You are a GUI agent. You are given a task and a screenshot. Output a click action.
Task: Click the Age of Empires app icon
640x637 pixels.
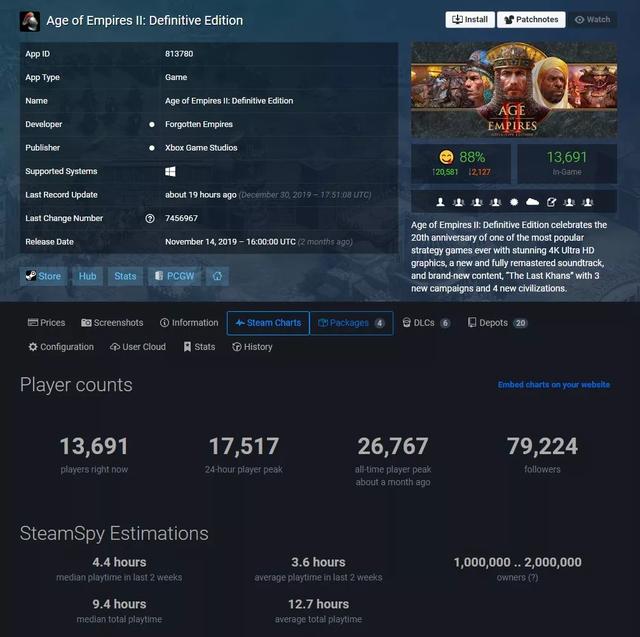coord(30,21)
